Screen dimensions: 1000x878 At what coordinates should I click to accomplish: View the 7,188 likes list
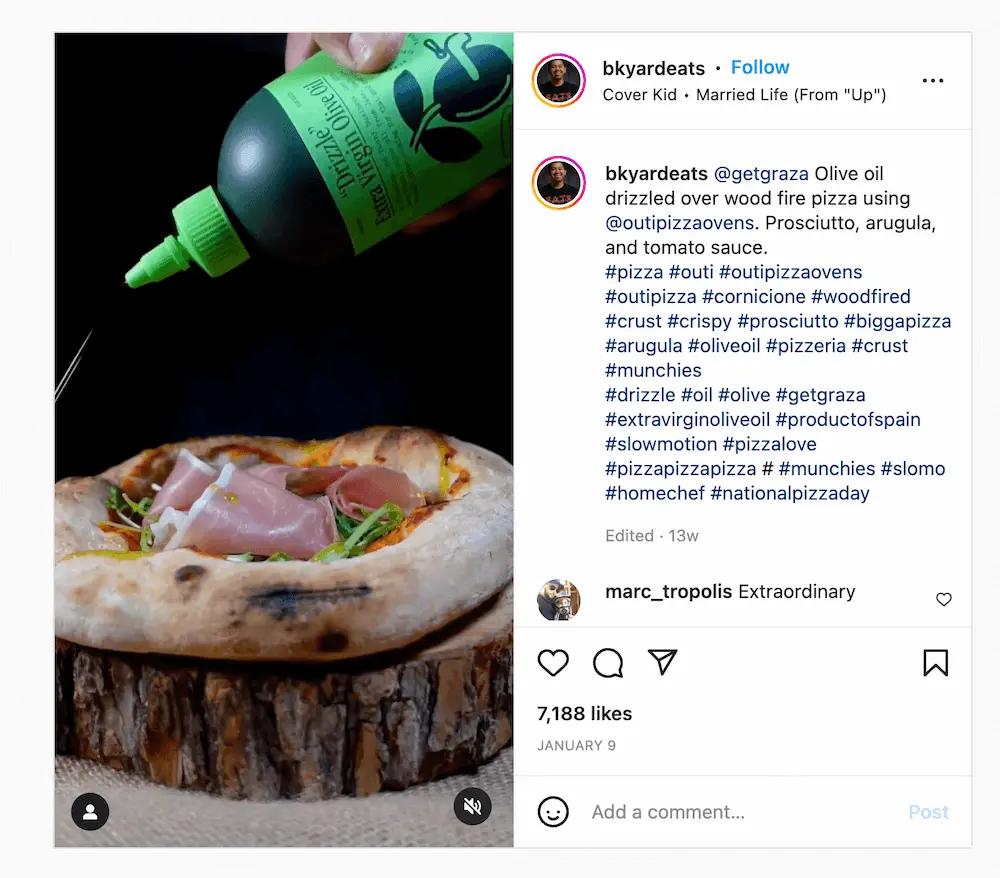583,713
